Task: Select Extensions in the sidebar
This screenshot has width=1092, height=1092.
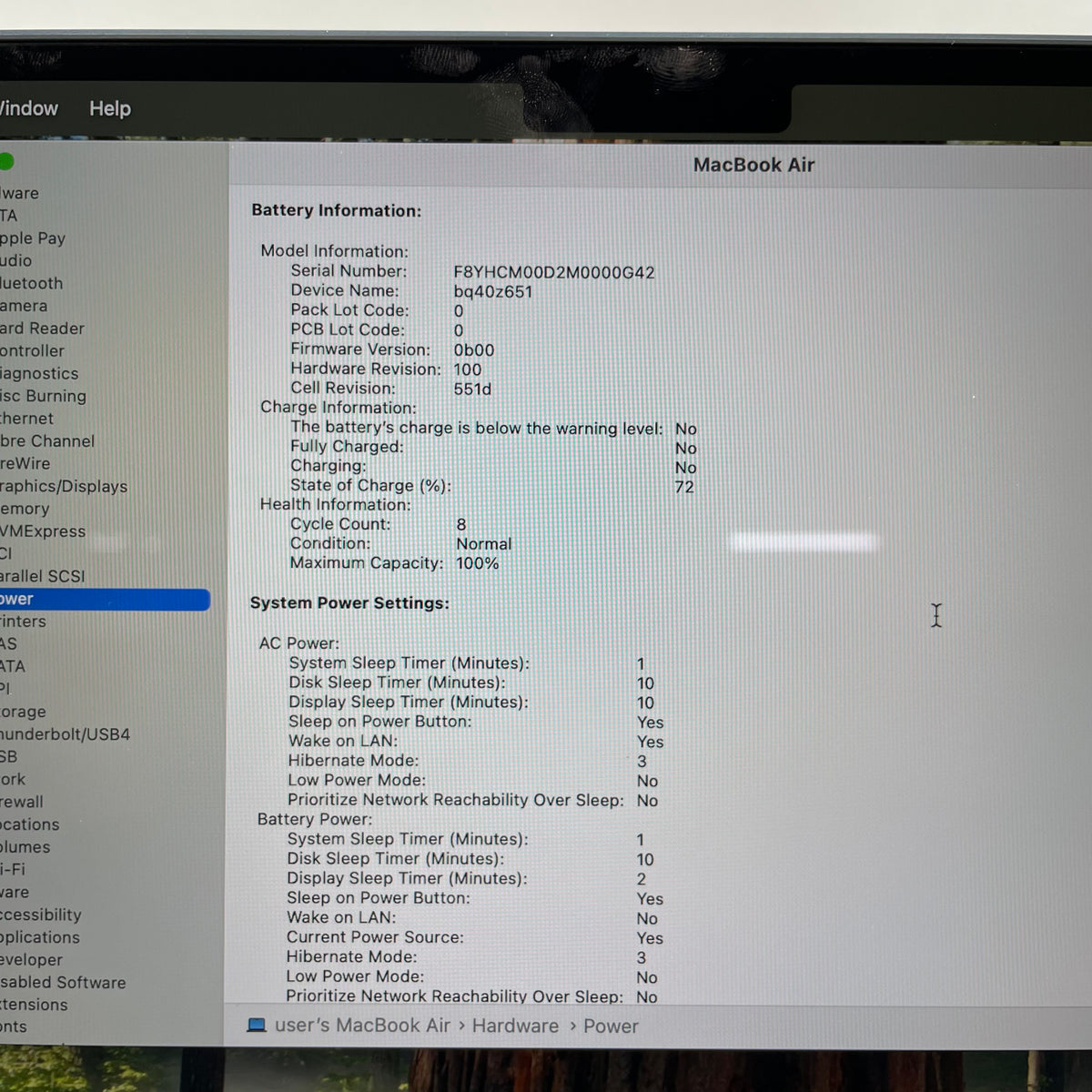Action: 34,1005
